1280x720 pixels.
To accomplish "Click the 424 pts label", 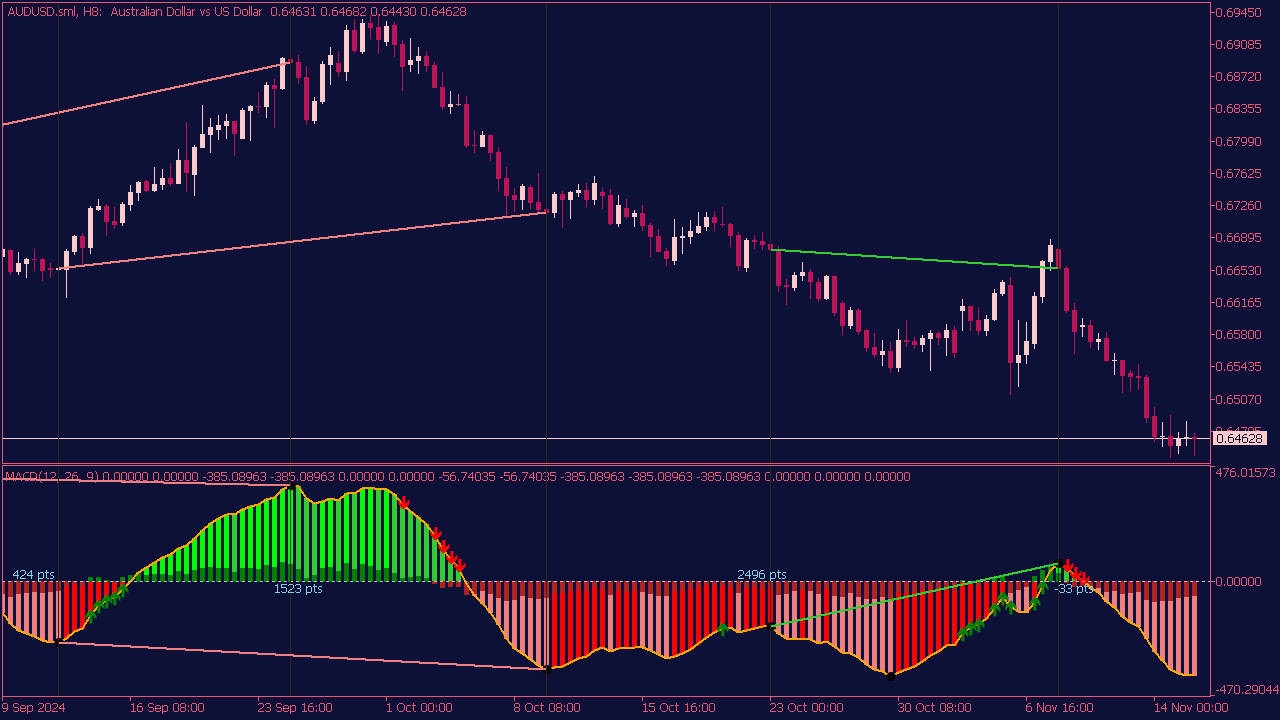I will pyautogui.click(x=33, y=575).
